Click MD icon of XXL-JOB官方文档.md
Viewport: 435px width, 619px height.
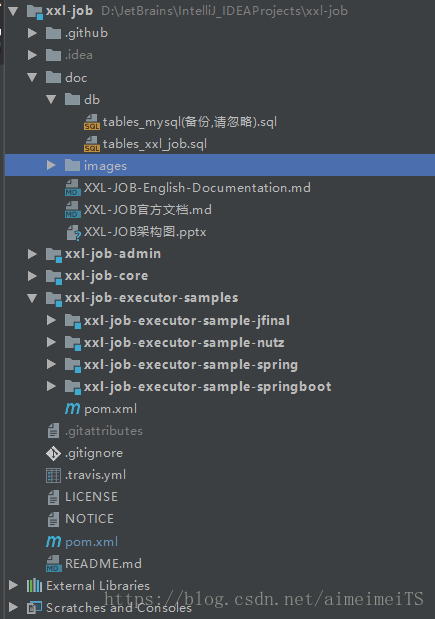pos(72,210)
